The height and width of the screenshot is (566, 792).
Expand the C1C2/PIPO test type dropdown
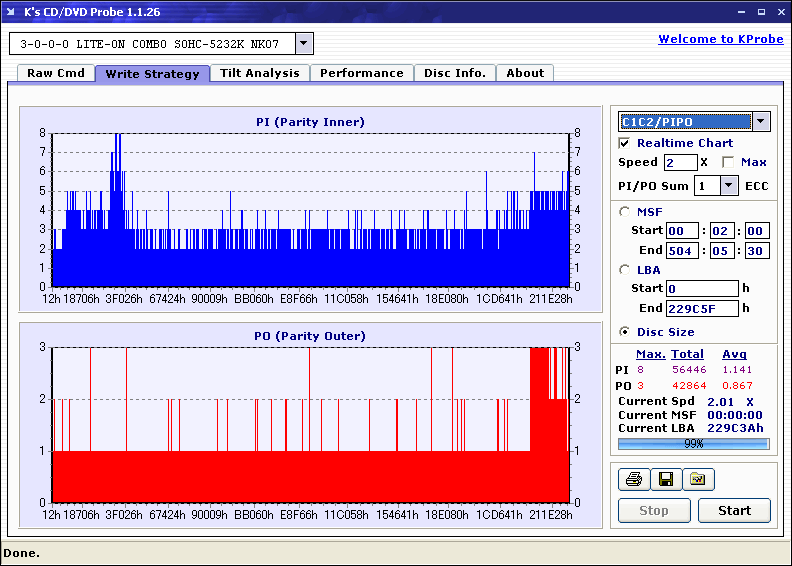[761, 122]
